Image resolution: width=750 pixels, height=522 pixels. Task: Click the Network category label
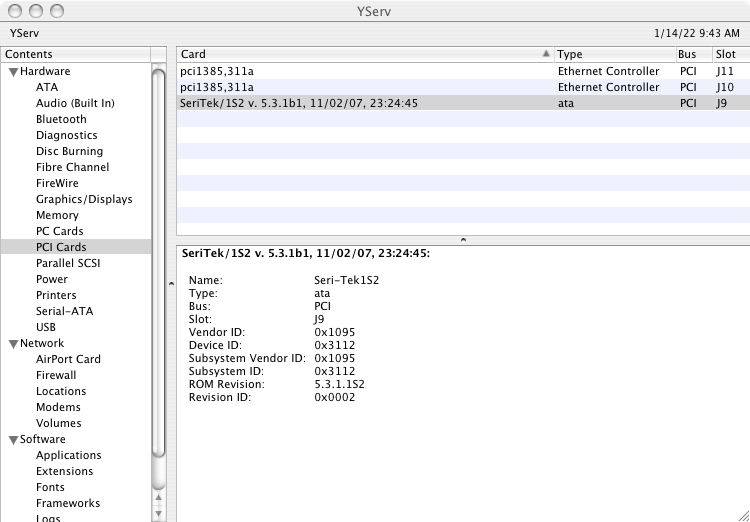click(42, 343)
